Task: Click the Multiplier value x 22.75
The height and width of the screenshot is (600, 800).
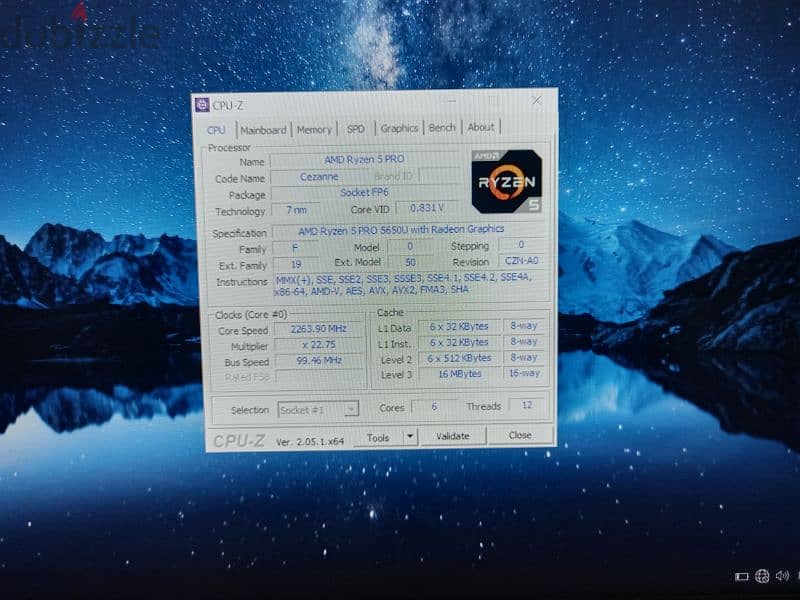Action: pos(319,345)
